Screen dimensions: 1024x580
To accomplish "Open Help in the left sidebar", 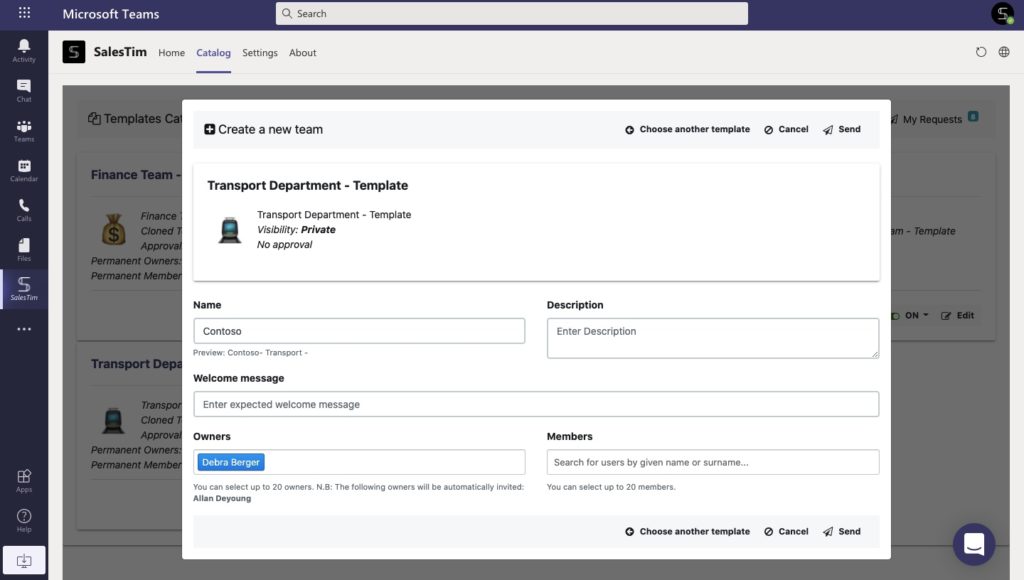I will pos(24,521).
